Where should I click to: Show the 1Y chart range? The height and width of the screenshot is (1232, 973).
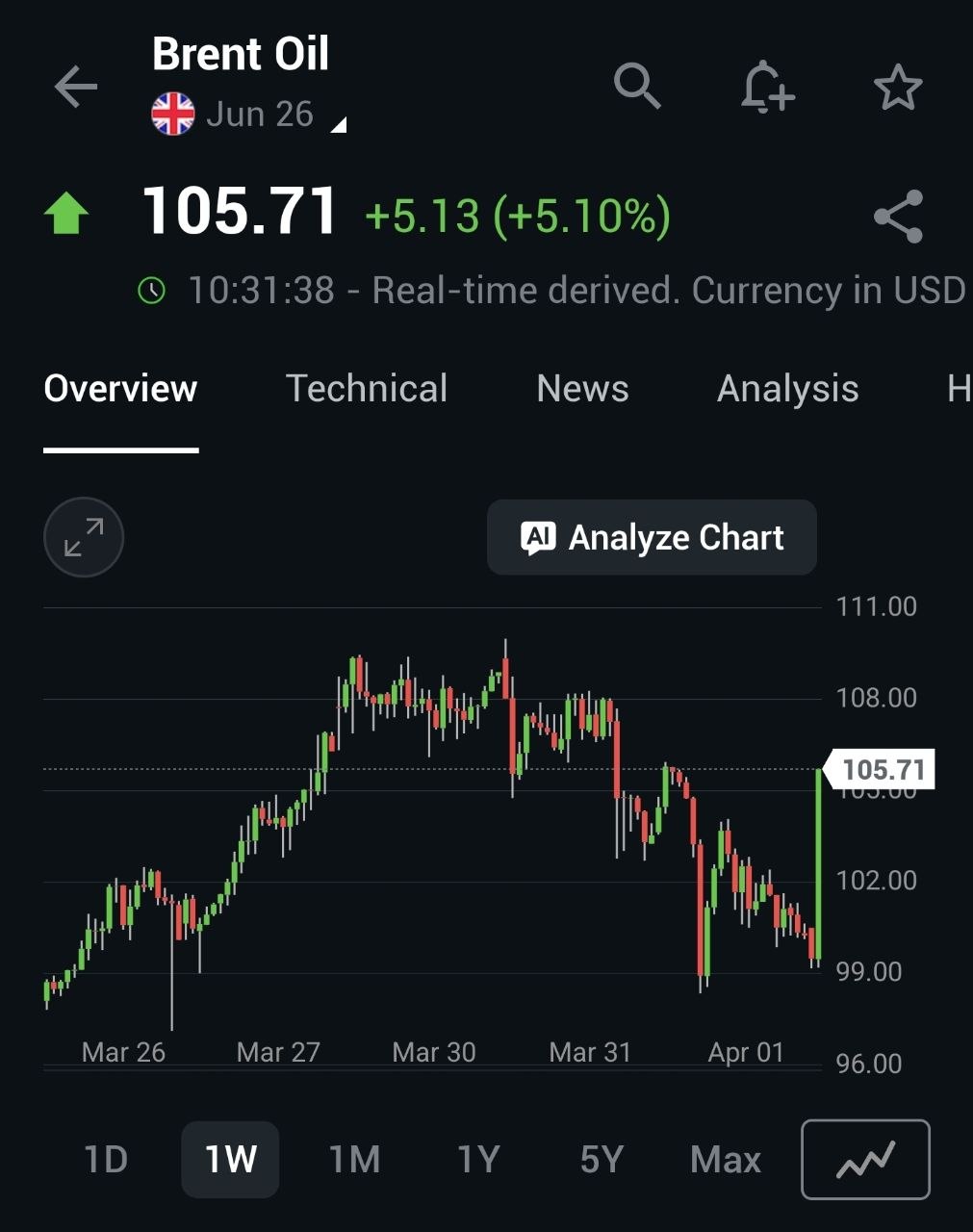(x=478, y=1159)
